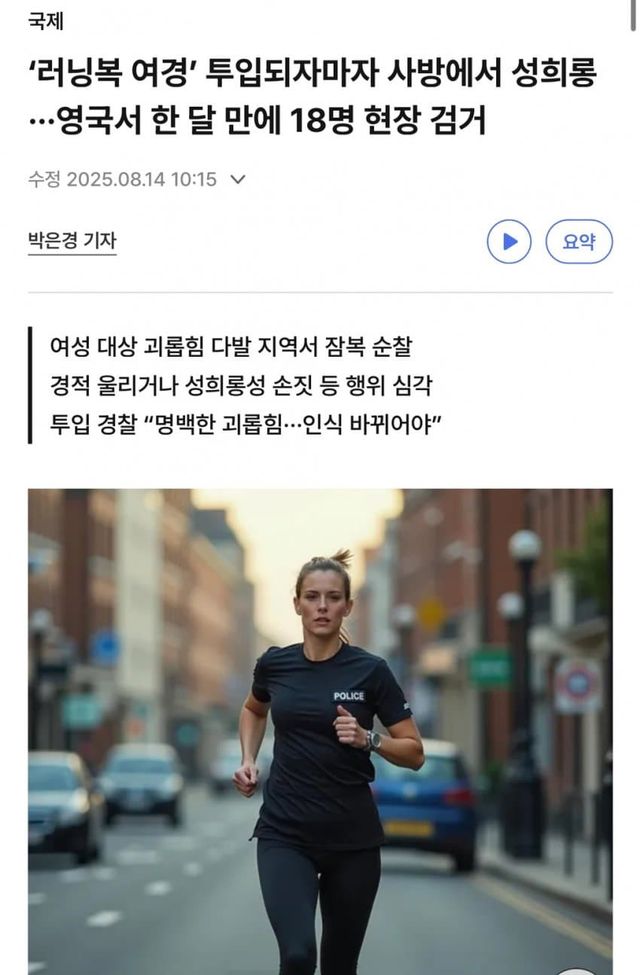Click the divider line below reporter name

[320, 292]
